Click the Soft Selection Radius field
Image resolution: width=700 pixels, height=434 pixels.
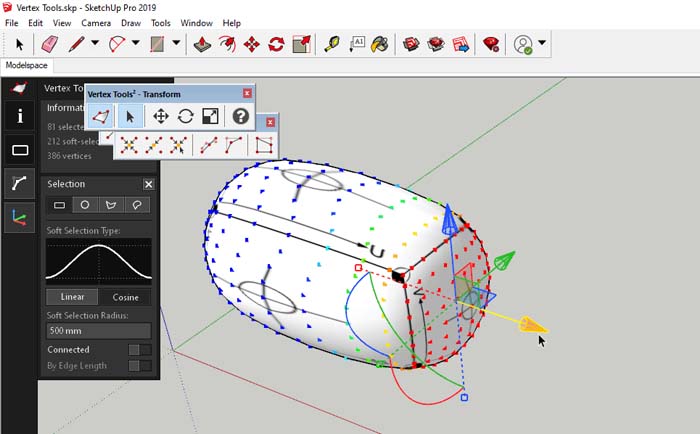tap(98, 330)
